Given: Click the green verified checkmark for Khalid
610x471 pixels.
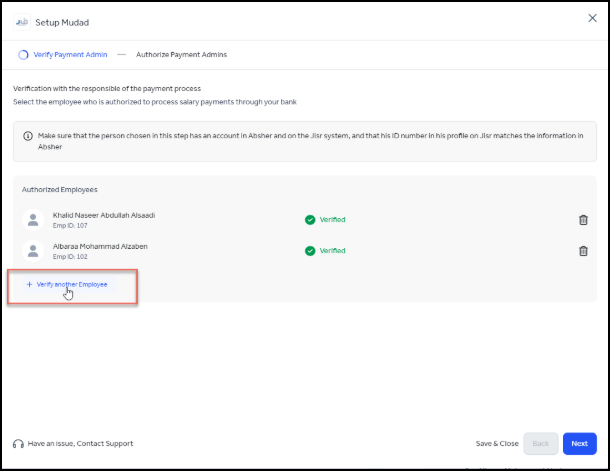Looking at the screenshot, I should click(x=310, y=220).
